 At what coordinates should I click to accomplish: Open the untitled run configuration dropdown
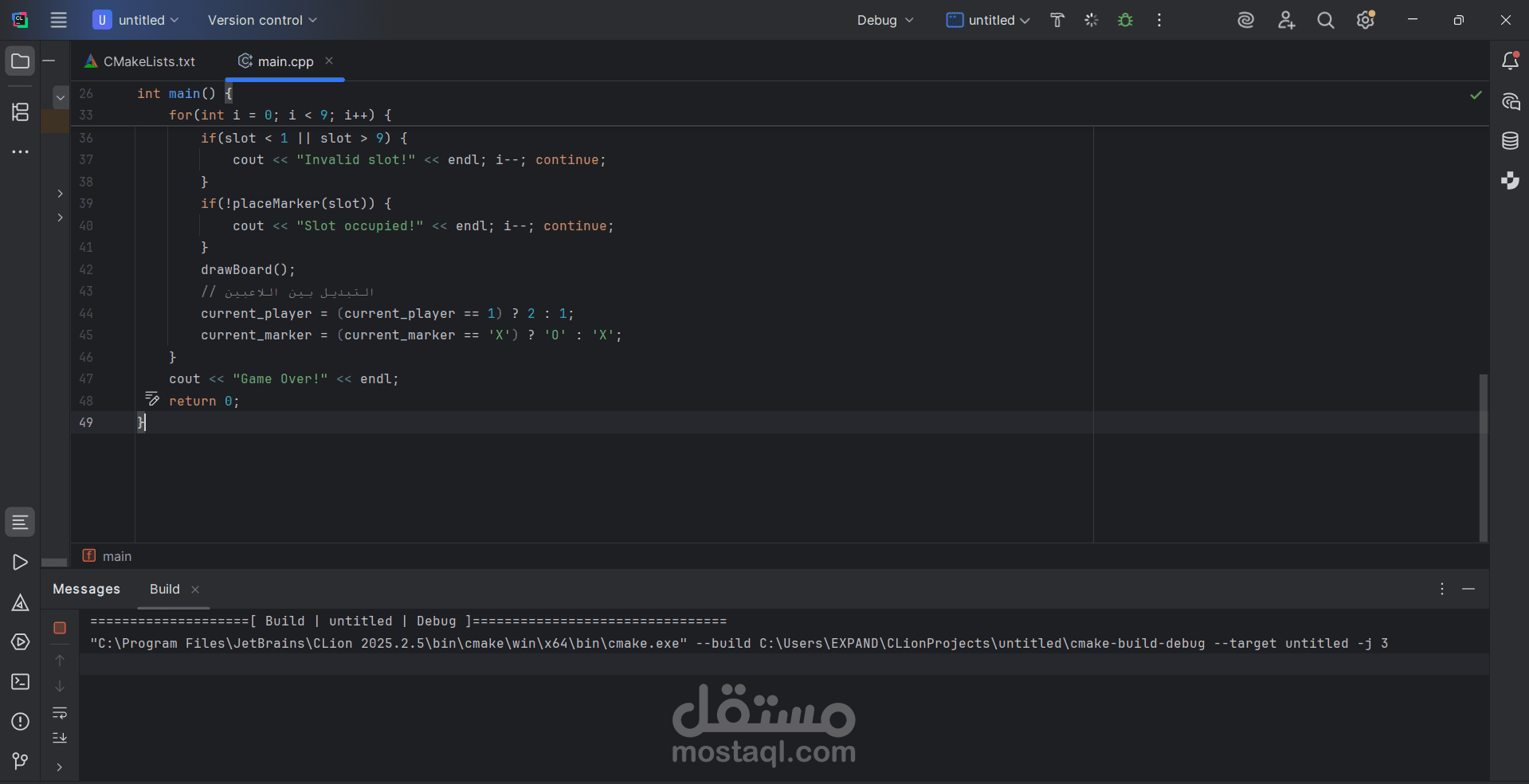(988, 20)
